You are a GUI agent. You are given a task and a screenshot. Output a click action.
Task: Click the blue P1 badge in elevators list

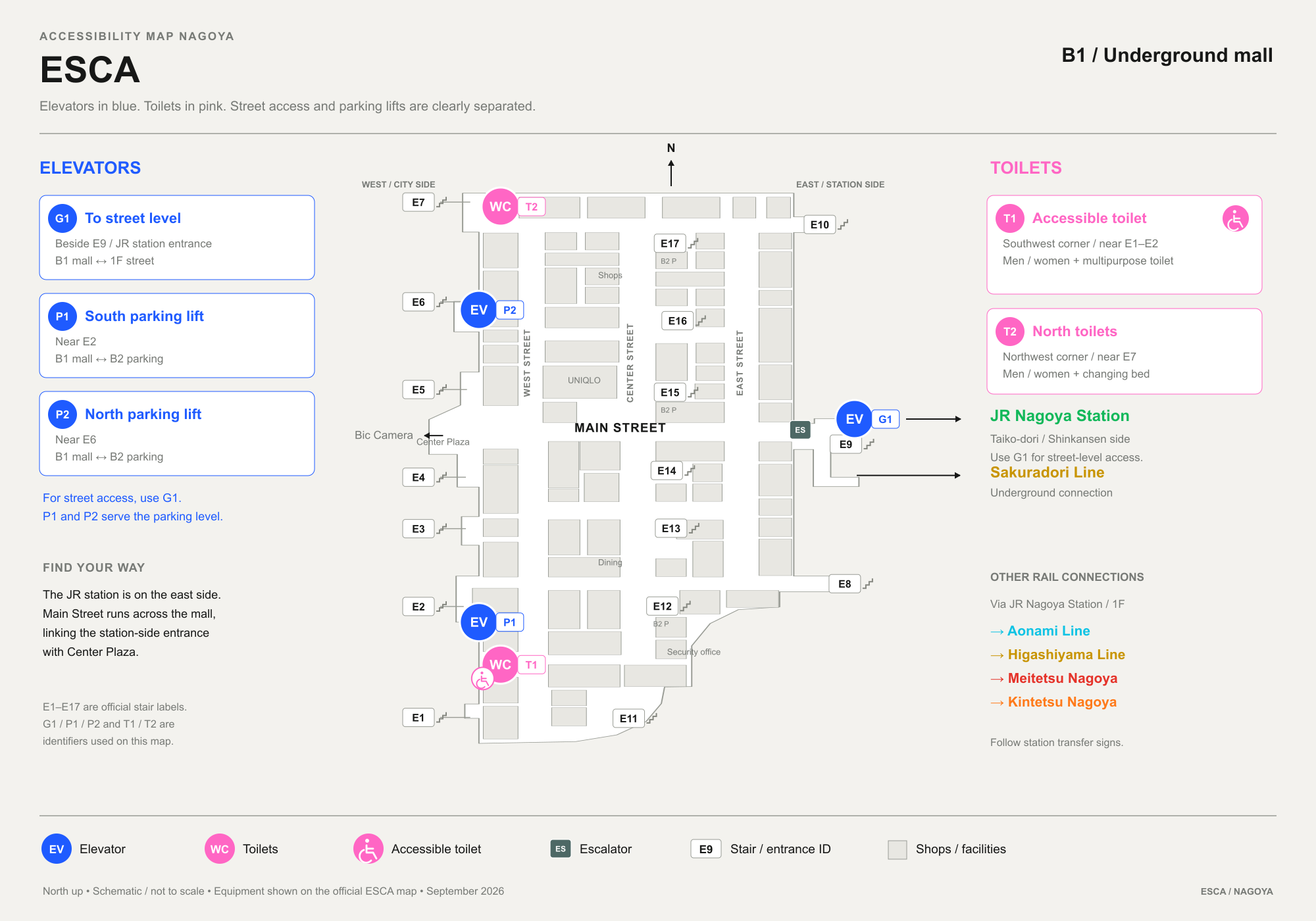point(63,316)
